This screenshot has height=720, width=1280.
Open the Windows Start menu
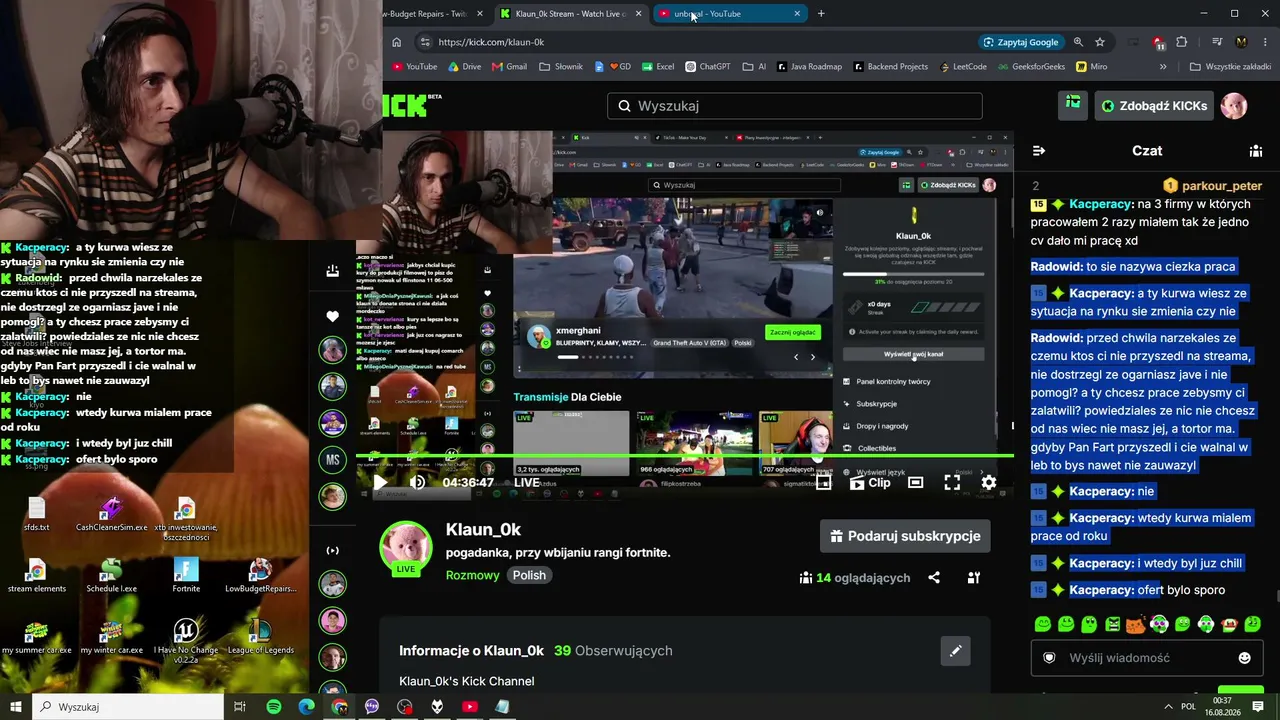[16, 707]
